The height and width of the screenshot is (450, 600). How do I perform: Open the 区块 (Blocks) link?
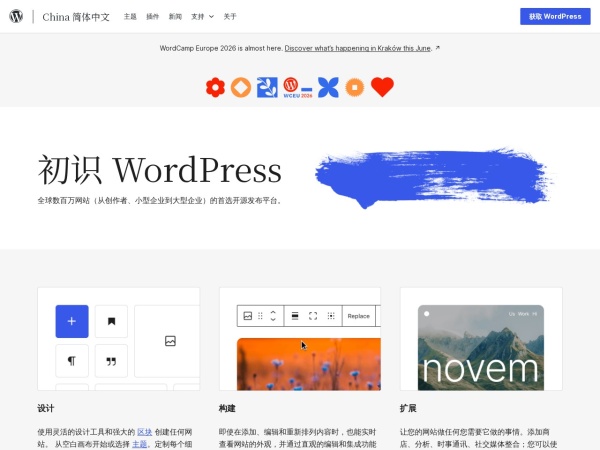click(x=145, y=432)
